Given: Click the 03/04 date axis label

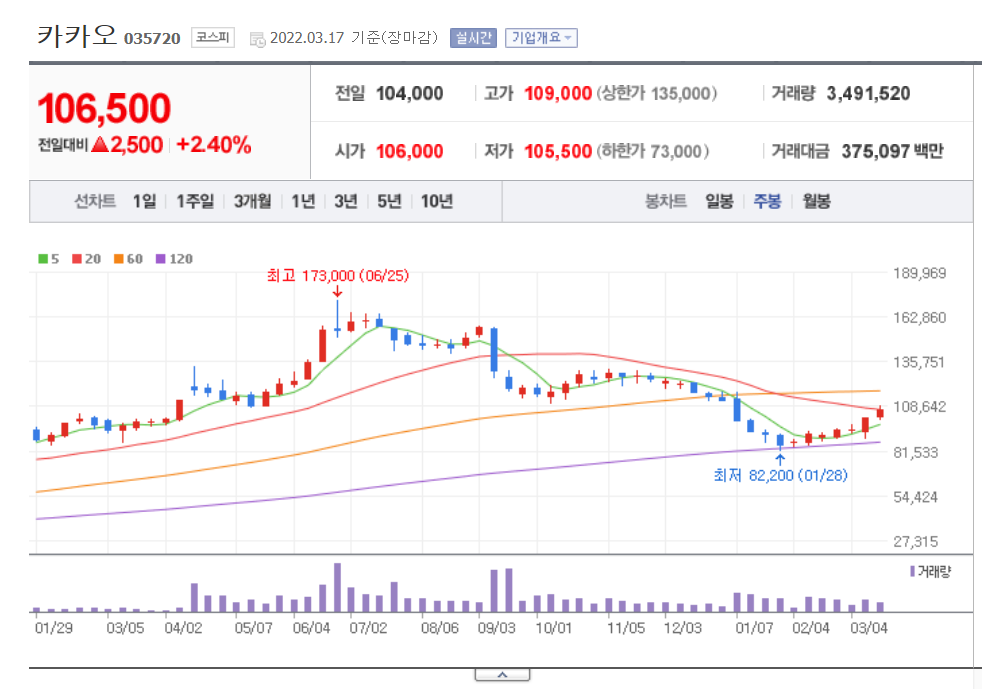Looking at the screenshot, I should [x=869, y=628].
